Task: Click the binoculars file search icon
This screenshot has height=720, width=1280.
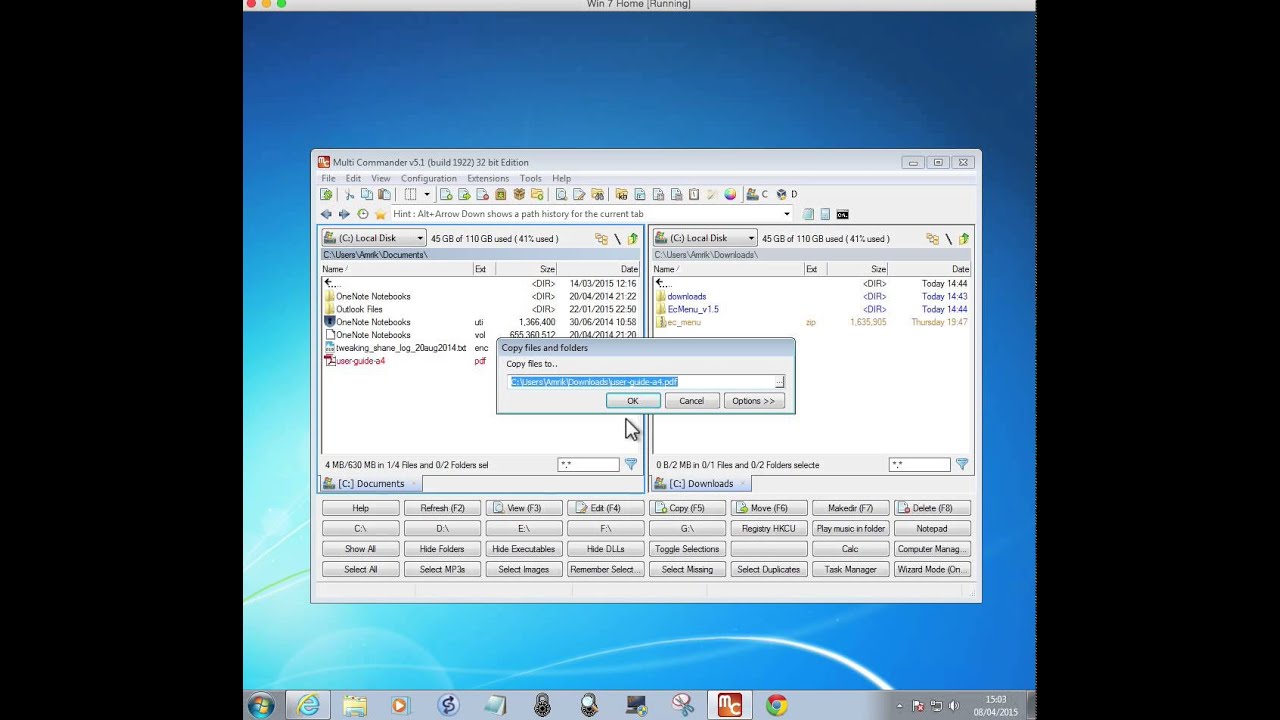Action: tap(597, 194)
